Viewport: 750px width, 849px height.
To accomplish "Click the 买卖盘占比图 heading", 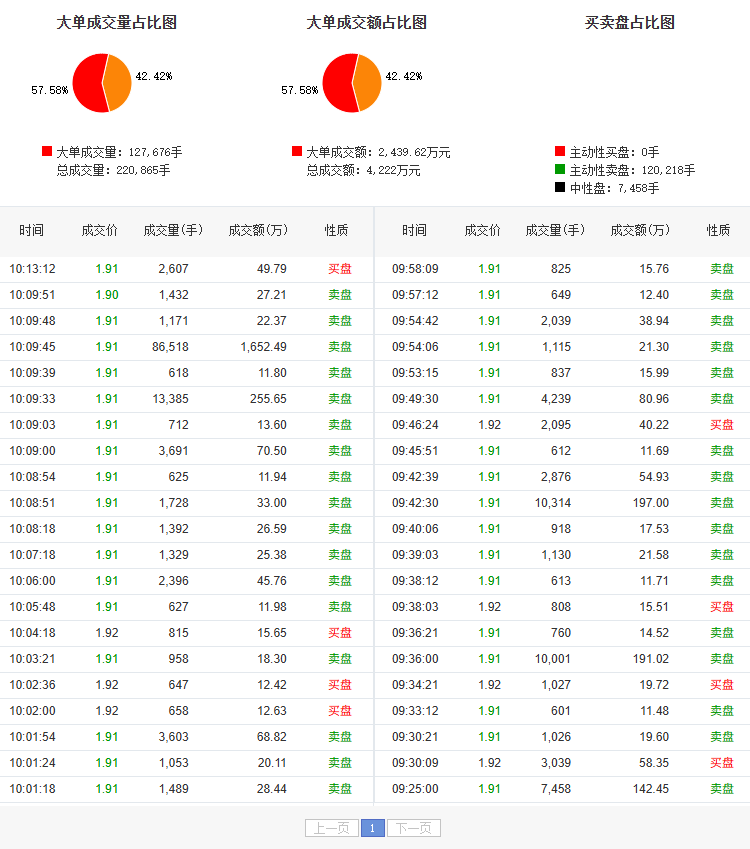I will (630, 22).
